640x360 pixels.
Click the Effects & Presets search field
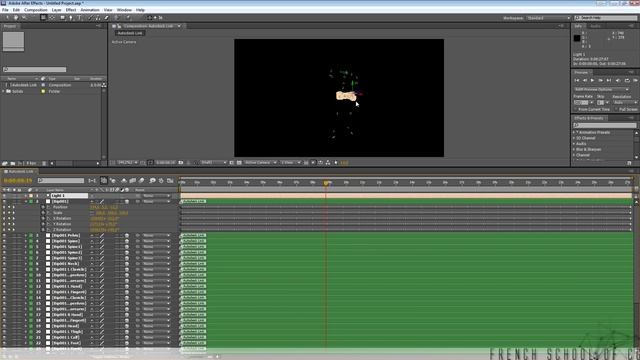tap(605, 125)
